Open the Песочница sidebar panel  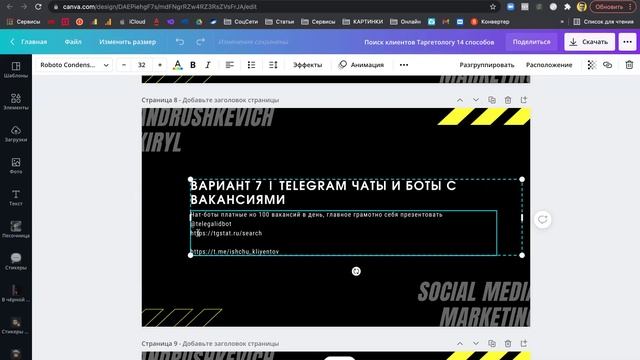click(16, 230)
